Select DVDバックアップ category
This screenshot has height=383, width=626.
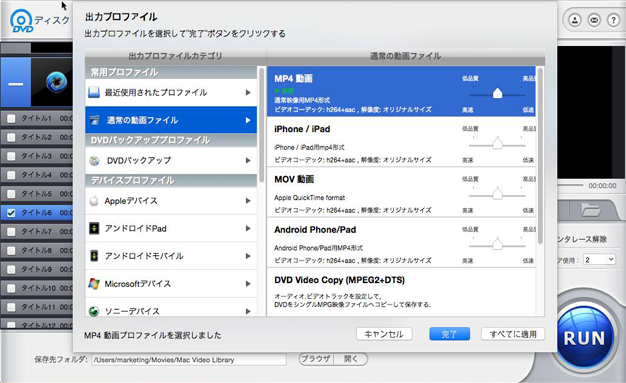[x=171, y=161]
